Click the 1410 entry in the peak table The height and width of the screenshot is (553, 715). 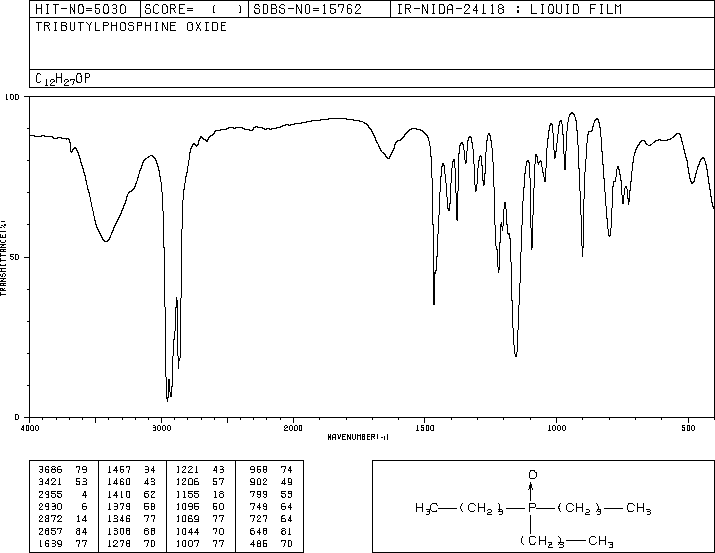click(119, 494)
